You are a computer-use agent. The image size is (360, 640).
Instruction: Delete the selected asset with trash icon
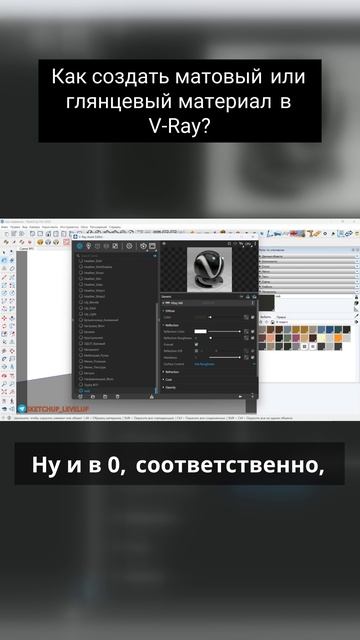(118, 396)
